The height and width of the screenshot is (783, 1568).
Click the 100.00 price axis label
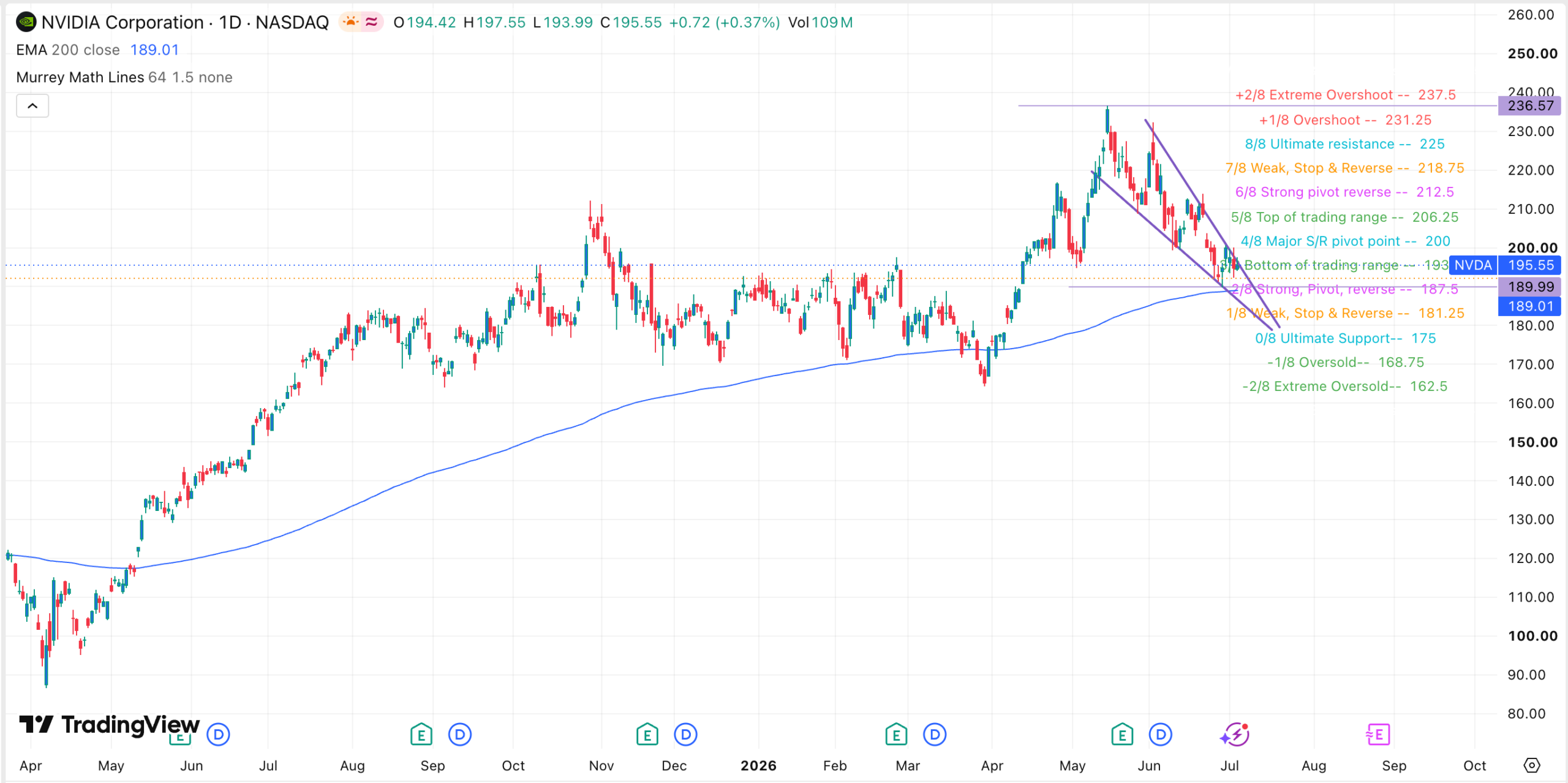[x=1532, y=636]
